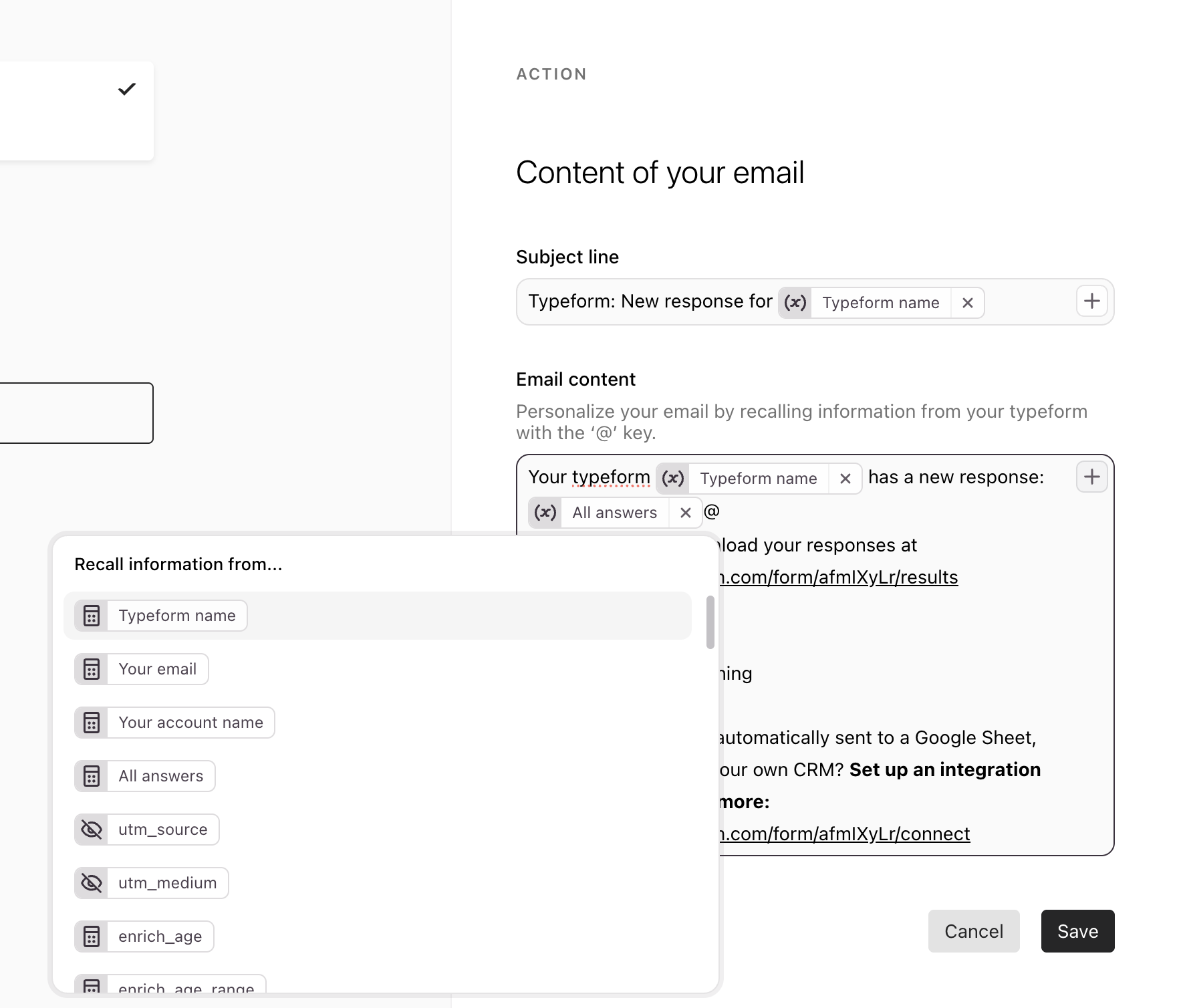Click the hidden-eye icon beside utm_medium

coord(92,883)
